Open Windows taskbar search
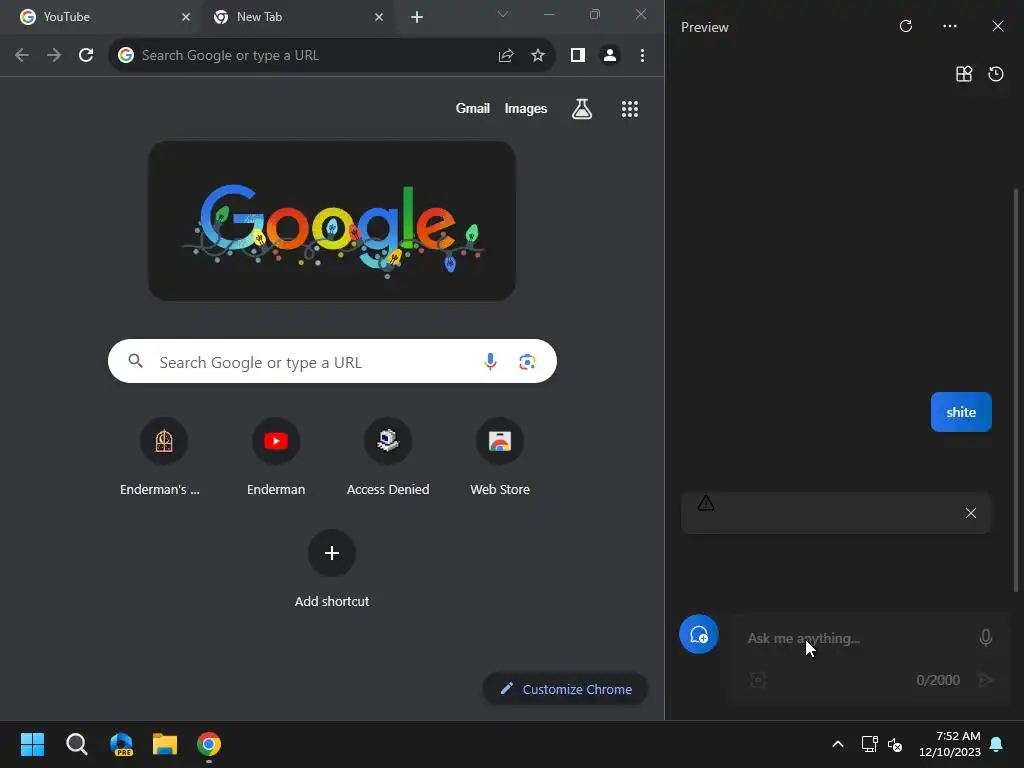The image size is (1024, 768). pos(76,744)
